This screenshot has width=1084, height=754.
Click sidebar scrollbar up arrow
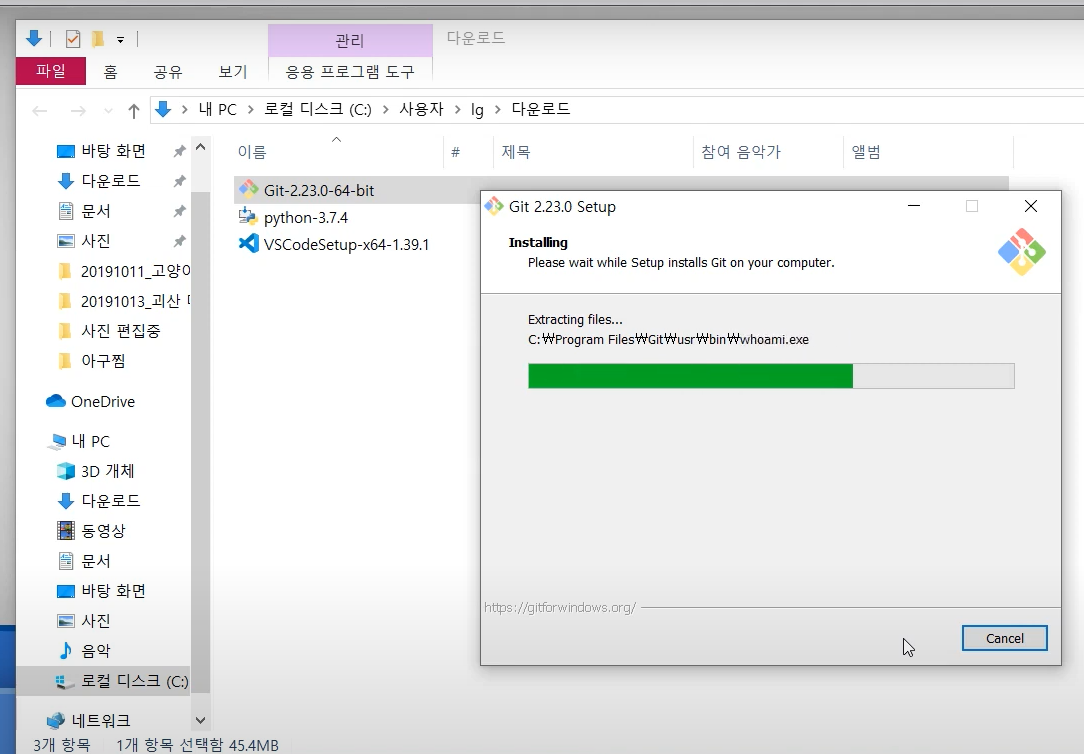200,147
